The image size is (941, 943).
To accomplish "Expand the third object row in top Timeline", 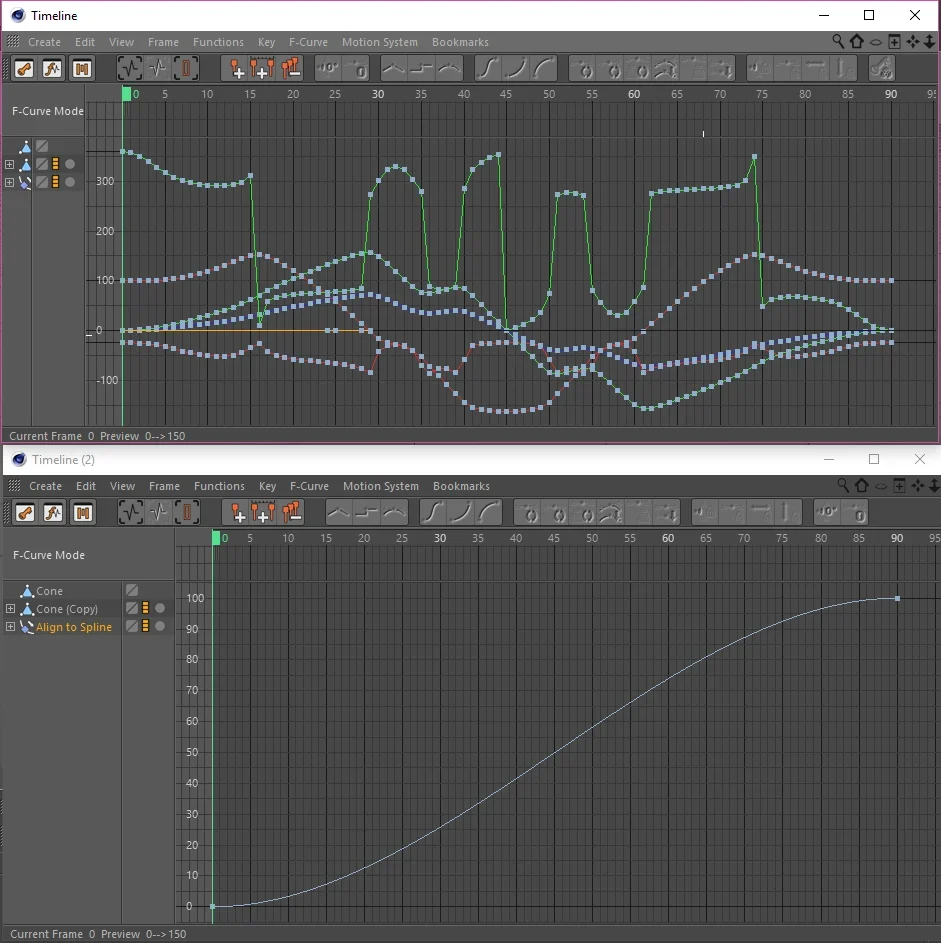I will tap(10, 182).
